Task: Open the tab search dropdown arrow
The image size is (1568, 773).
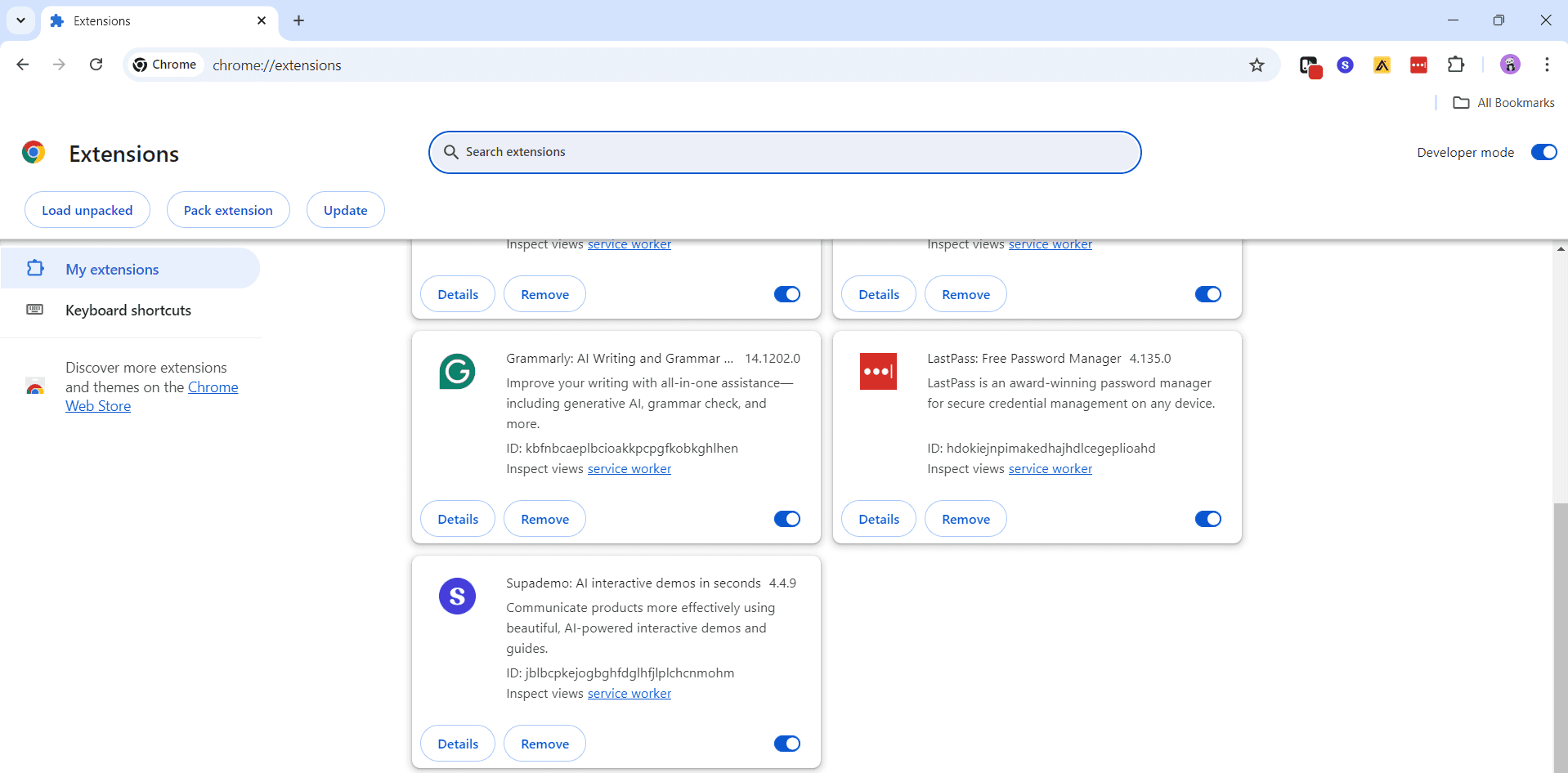Action: (20, 20)
